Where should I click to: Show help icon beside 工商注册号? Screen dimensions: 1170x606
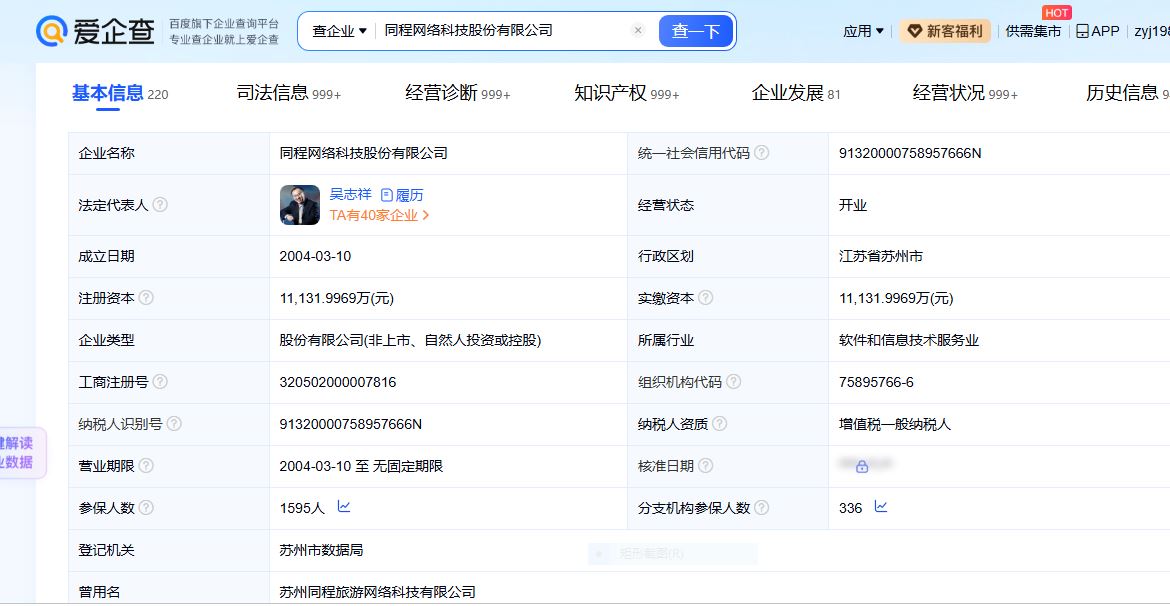160,382
